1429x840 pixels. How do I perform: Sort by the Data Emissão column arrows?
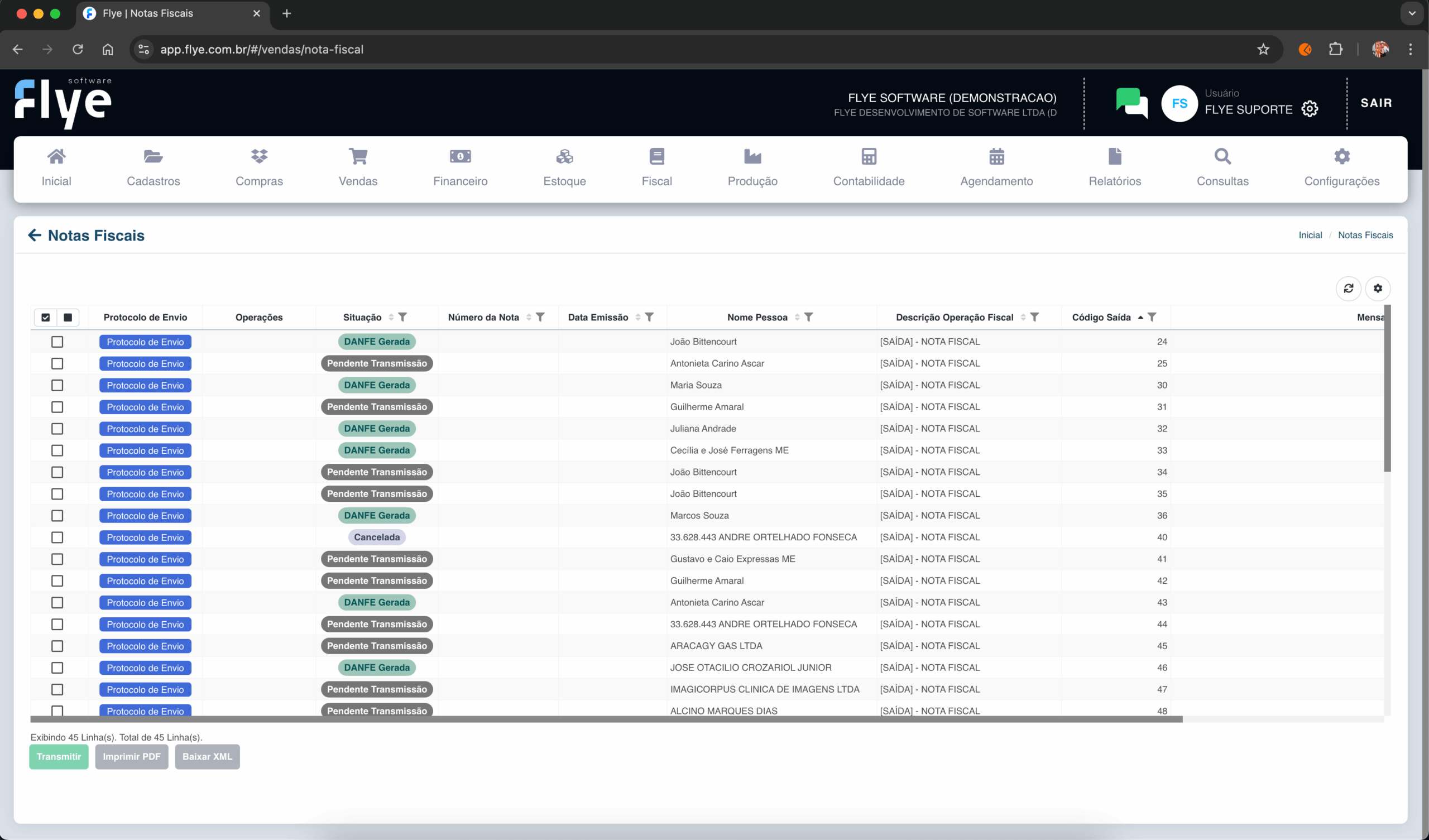pyautogui.click(x=638, y=317)
